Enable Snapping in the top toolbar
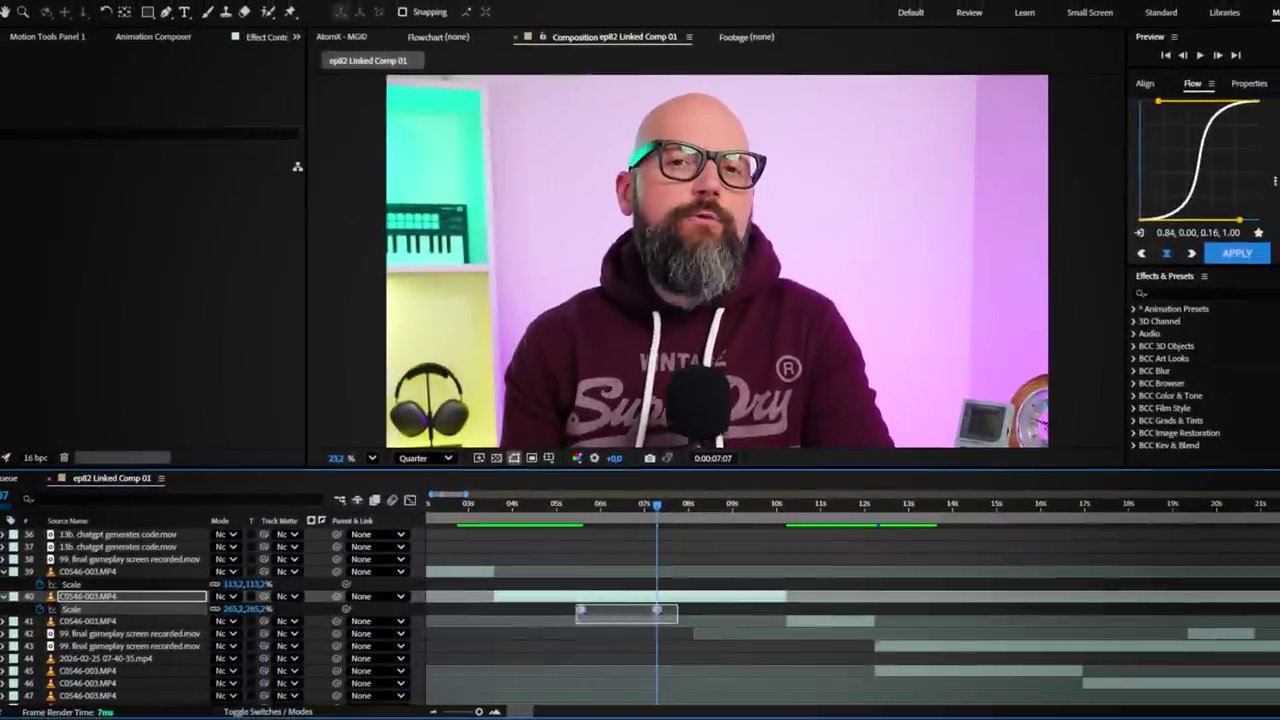Viewport: 1280px width, 720px height. pyautogui.click(x=403, y=12)
